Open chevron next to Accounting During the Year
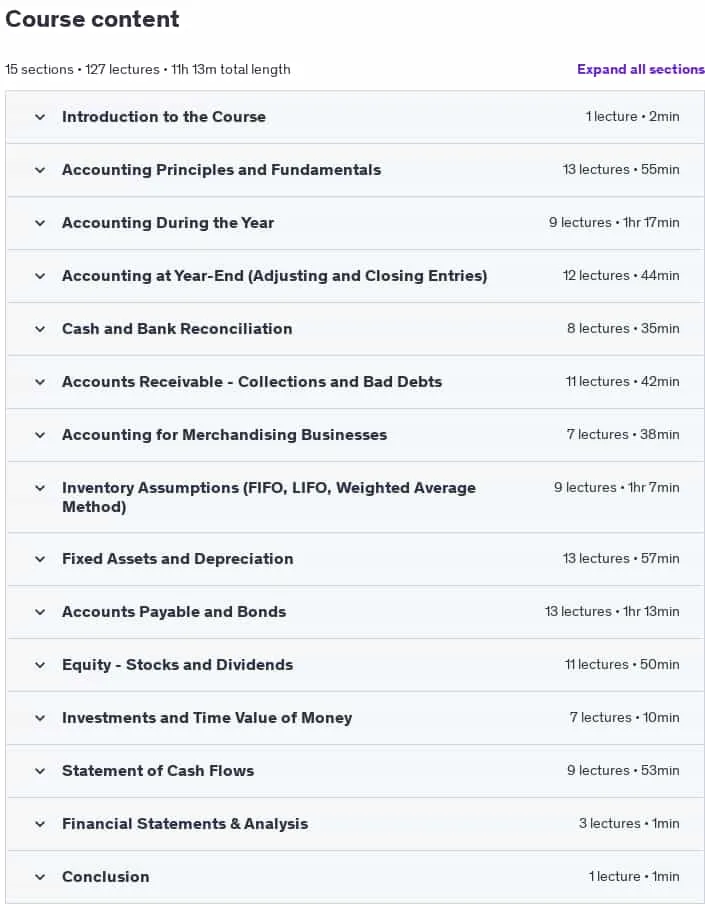 pos(40,223)
